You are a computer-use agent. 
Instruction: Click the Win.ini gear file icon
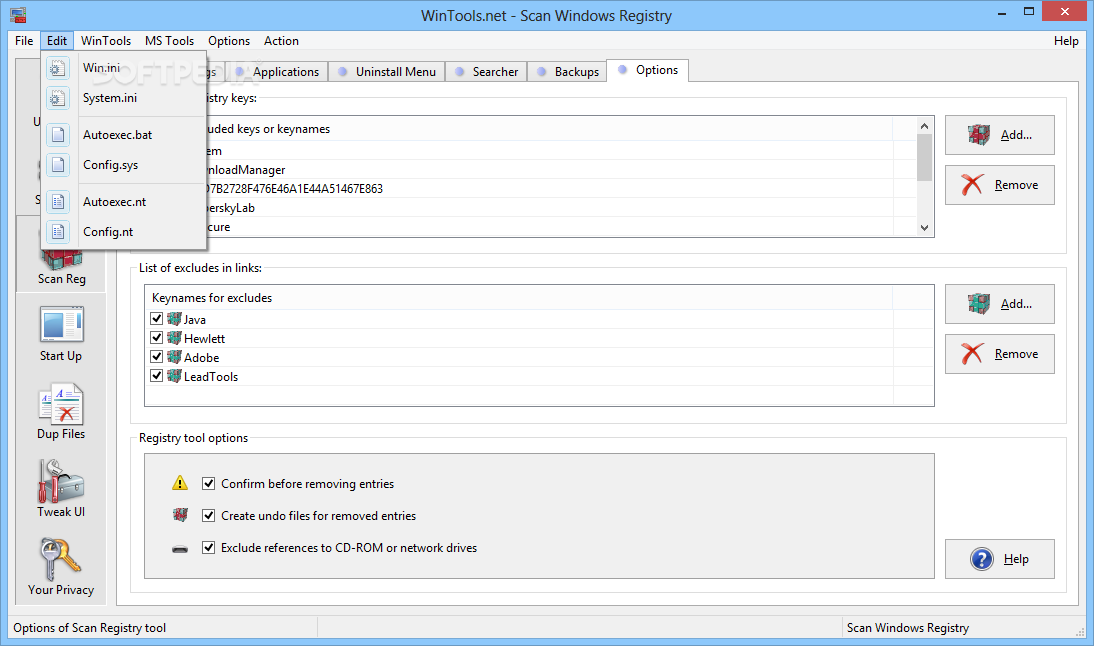[58, 68]
